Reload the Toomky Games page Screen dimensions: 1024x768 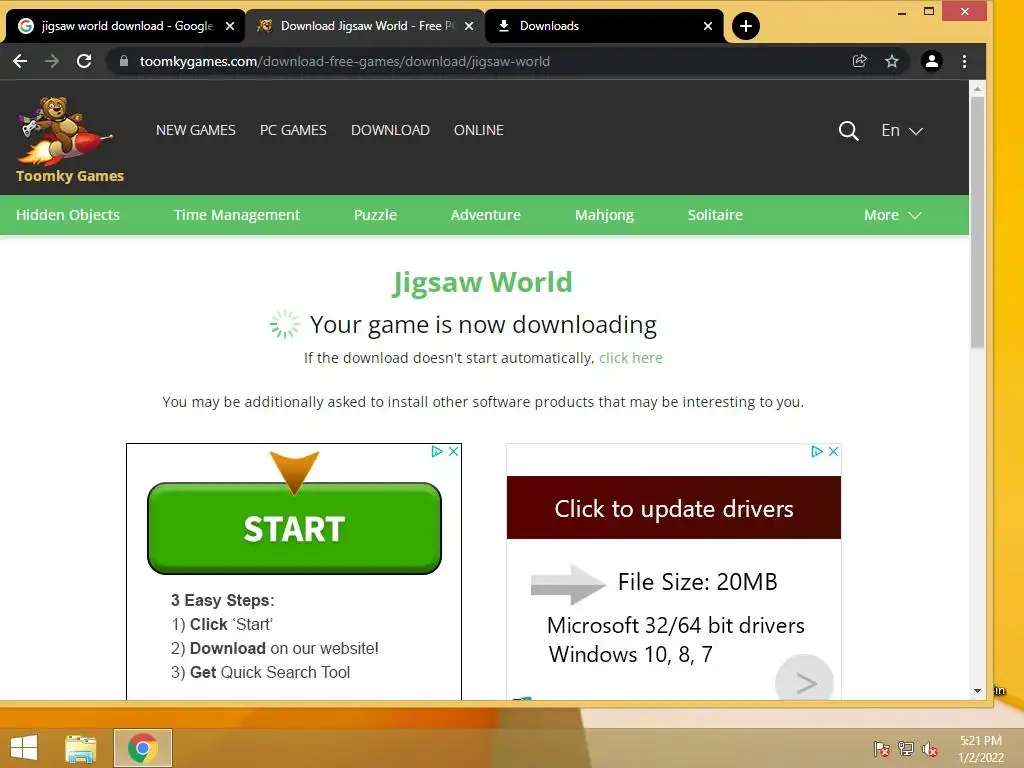(84, 61)
